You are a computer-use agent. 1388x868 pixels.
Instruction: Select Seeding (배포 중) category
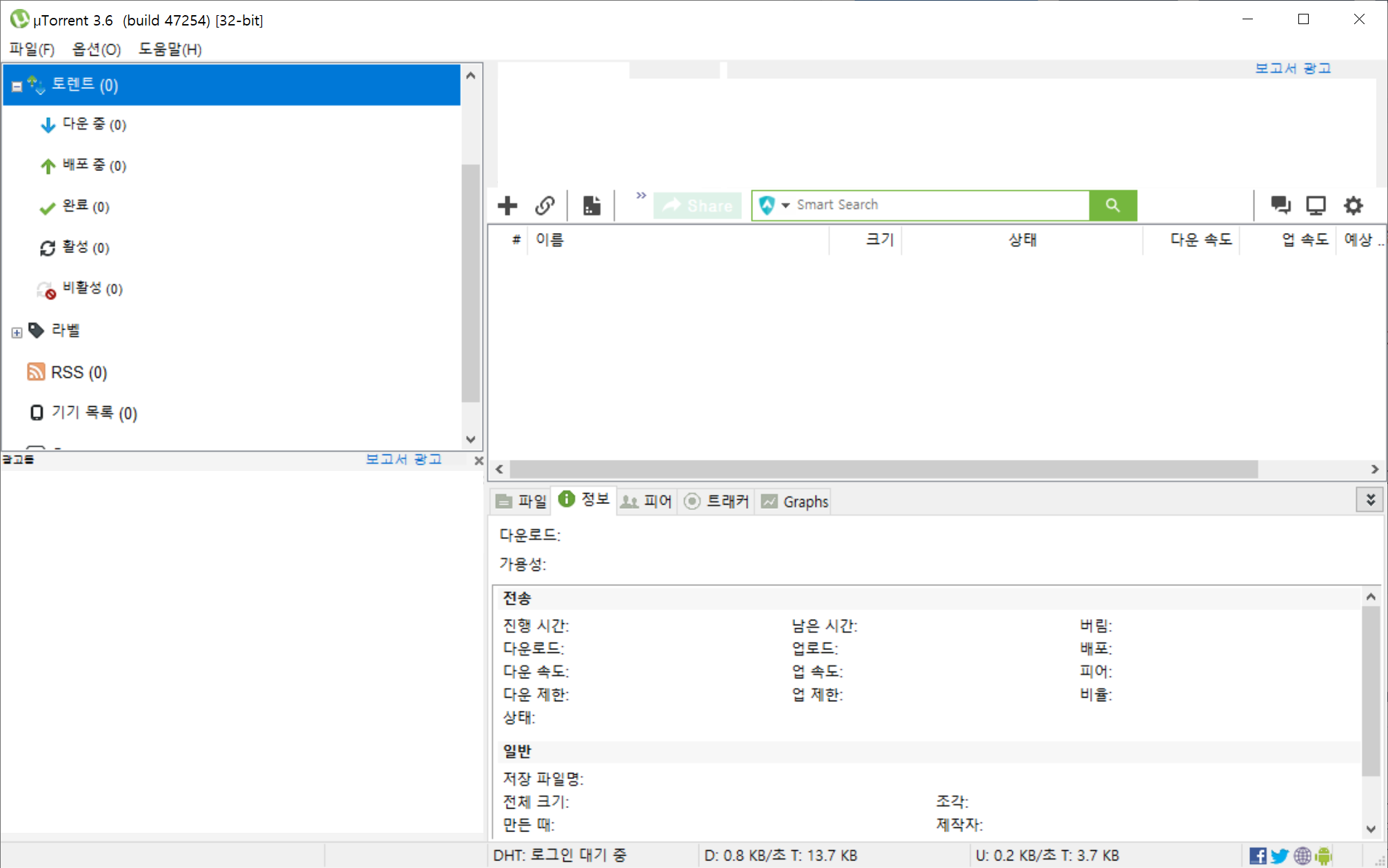[83, 165]
